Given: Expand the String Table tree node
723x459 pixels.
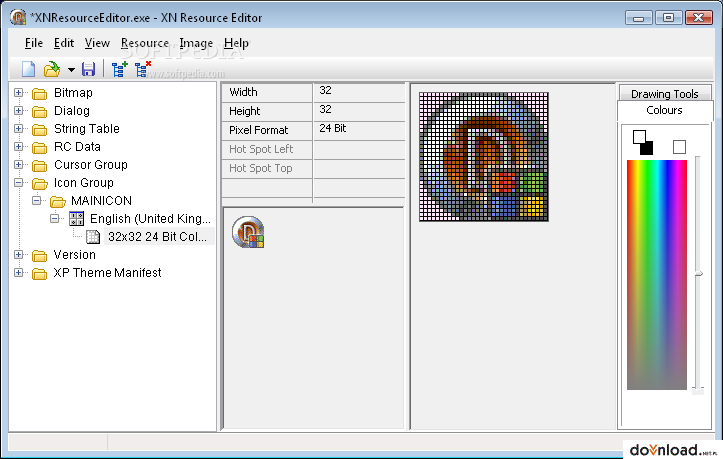Looking at the screenshot, I should coord(18,129).
